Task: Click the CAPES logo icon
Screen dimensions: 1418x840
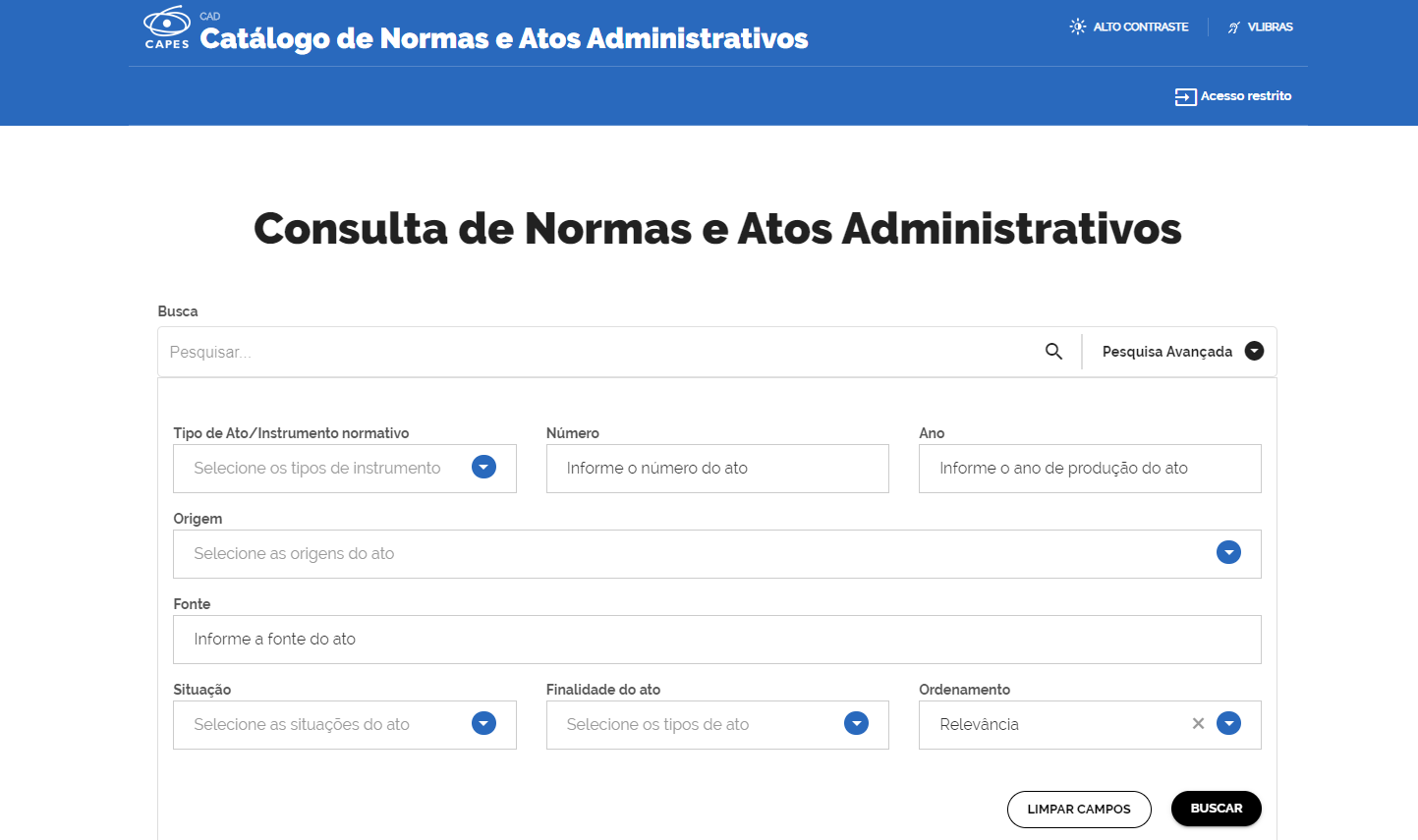Action: [x=167, y=27]
